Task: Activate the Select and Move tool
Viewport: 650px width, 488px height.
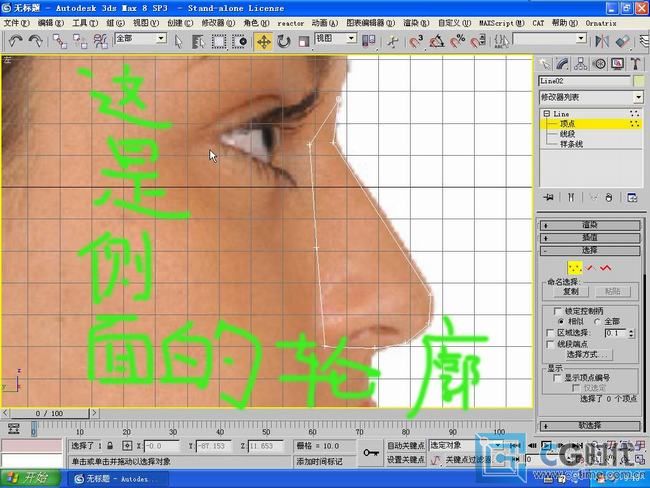Action: point(264,41)
